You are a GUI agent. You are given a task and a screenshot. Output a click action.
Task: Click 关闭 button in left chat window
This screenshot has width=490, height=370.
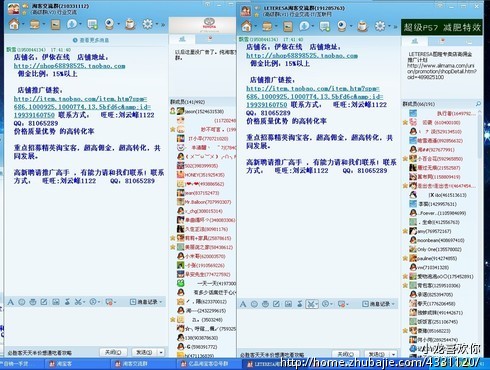[113, 352]
